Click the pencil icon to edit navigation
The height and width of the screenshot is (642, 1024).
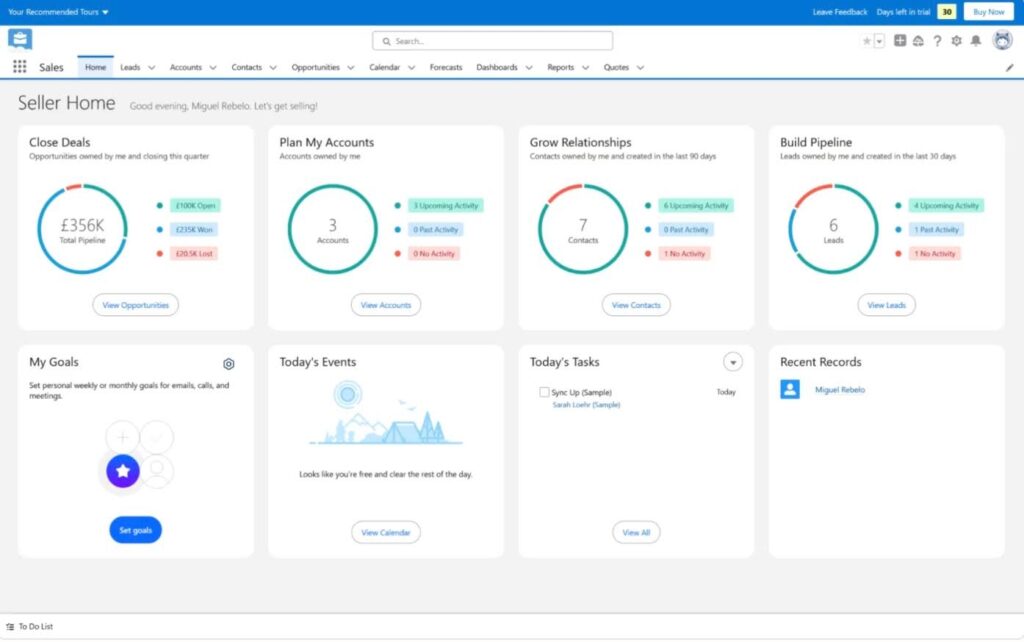click(1009, 68)
